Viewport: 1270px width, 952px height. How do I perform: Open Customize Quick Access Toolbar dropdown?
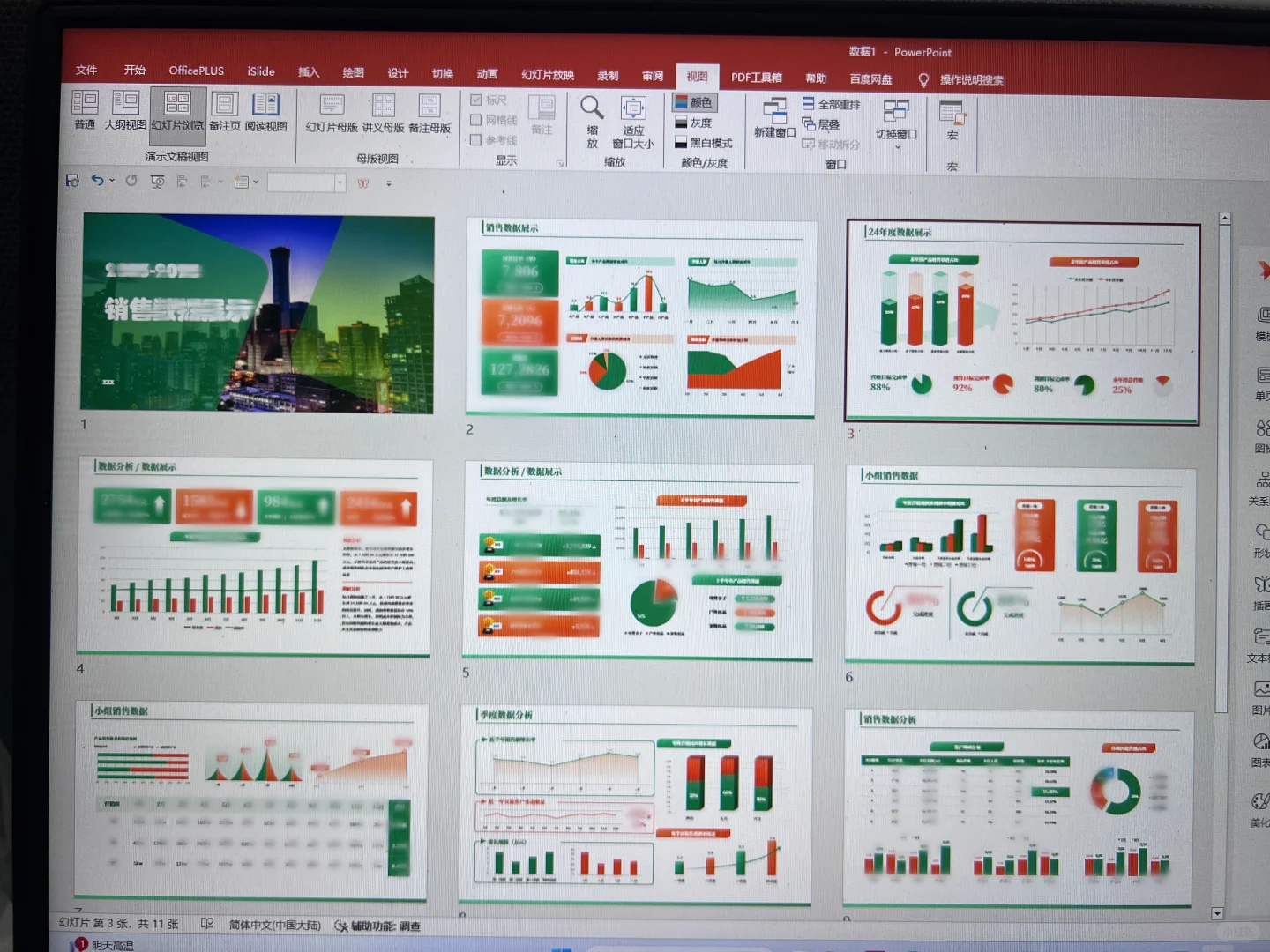pos(389,183)
